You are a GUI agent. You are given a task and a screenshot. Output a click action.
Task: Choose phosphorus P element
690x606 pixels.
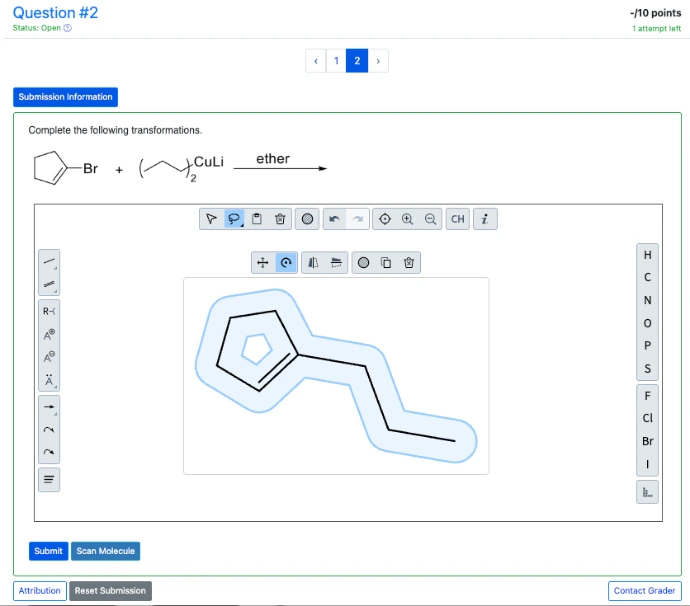tap(647, 346)
